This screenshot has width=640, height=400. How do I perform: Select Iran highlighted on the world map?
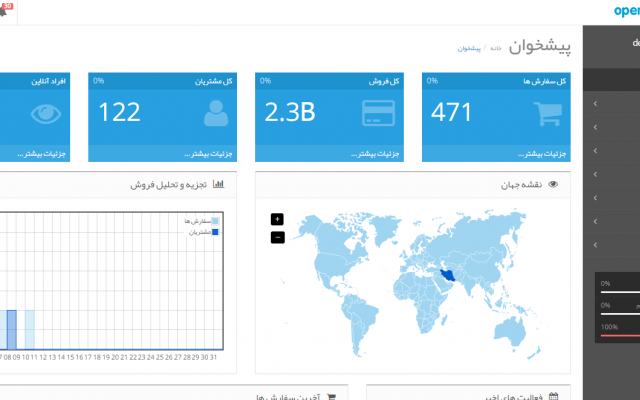(448, 276)
